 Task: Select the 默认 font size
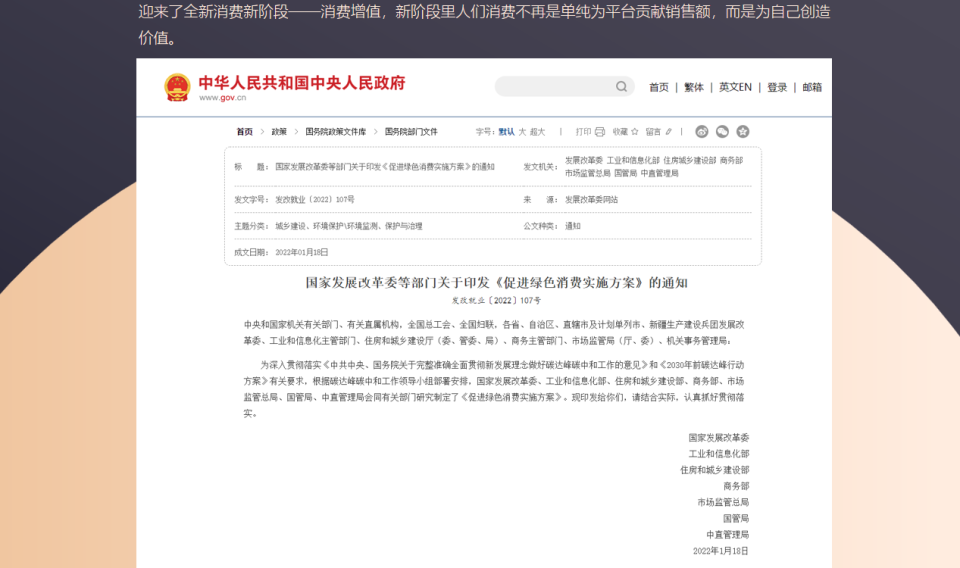click(x=506, y=132)
